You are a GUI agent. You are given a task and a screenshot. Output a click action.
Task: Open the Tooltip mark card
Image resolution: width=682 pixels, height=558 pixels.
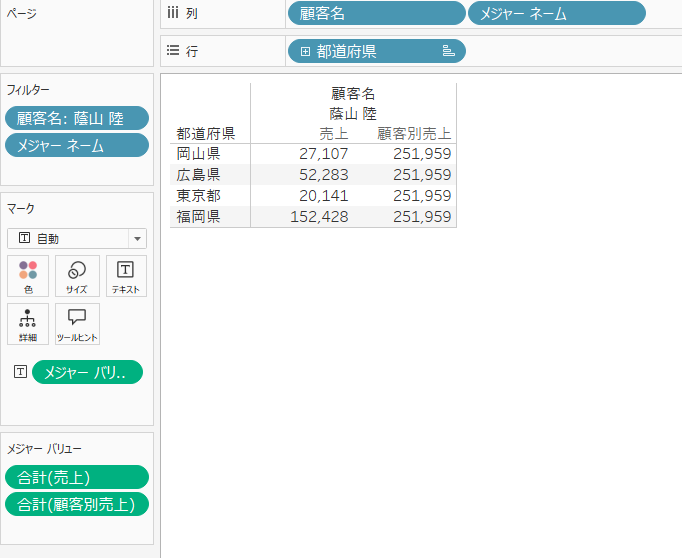pyautogui.click(x=77, y=324)
